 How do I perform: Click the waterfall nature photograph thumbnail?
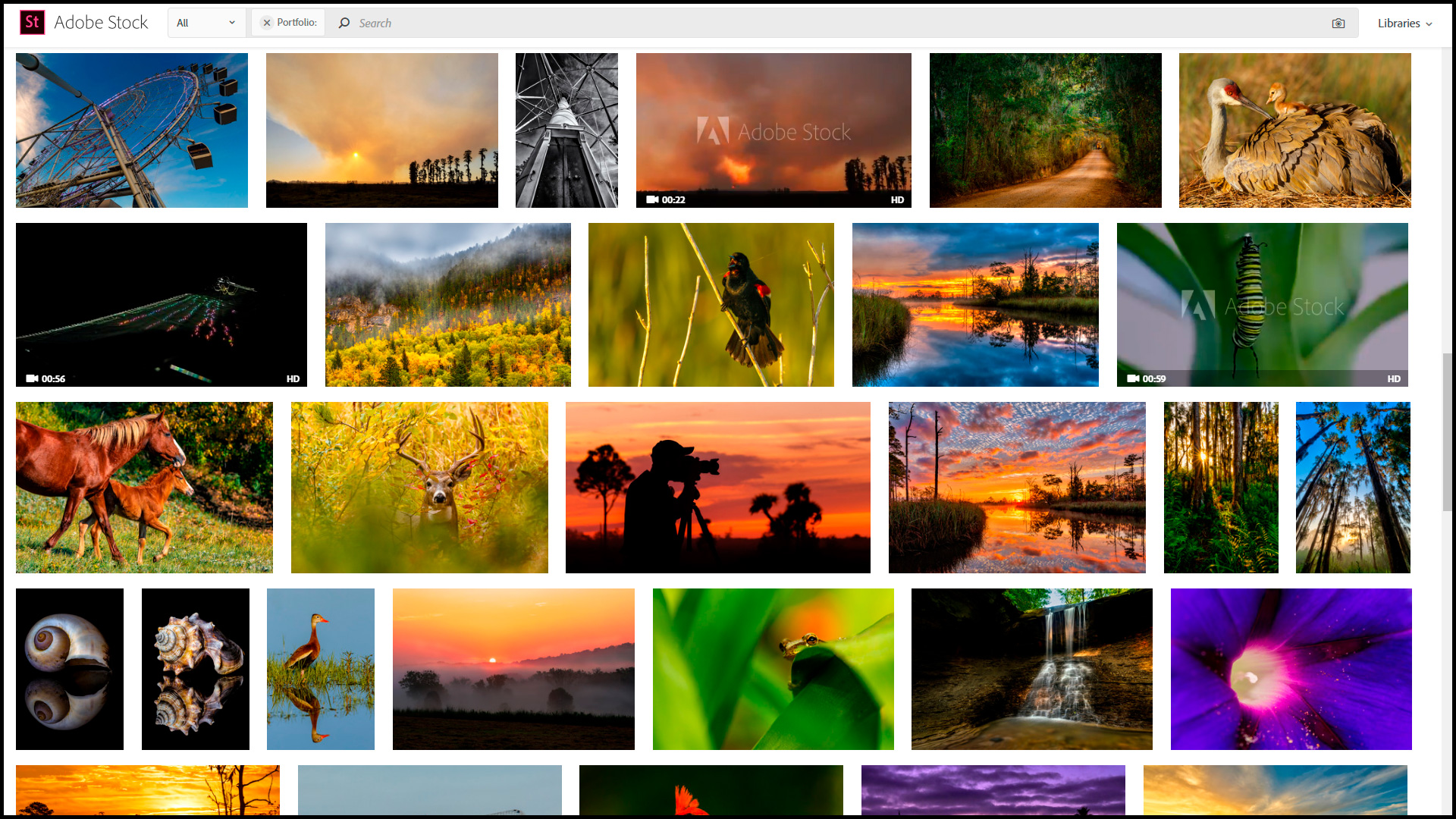tap(1031, 668)
